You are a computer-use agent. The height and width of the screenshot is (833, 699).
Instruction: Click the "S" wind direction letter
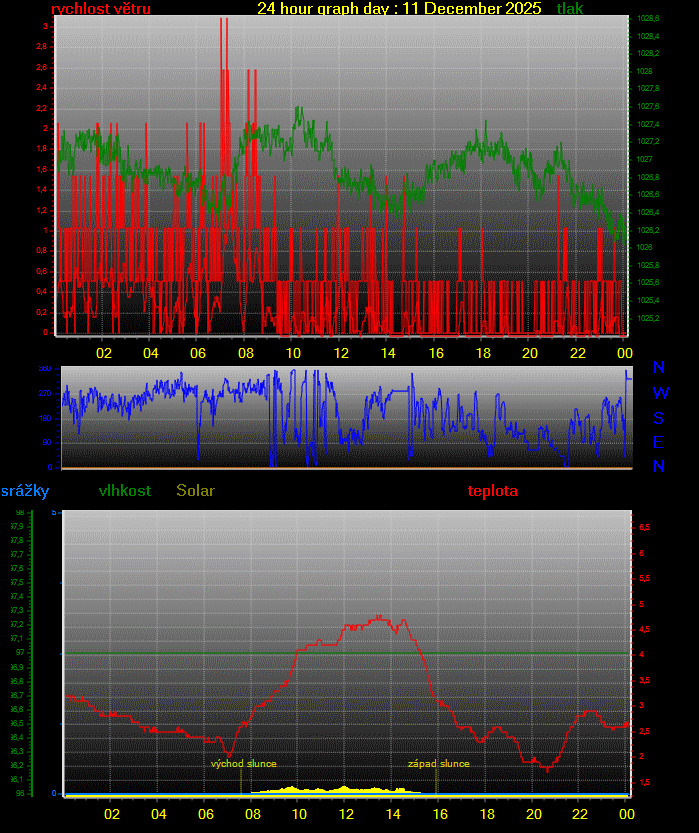click(x=659, y=418)
